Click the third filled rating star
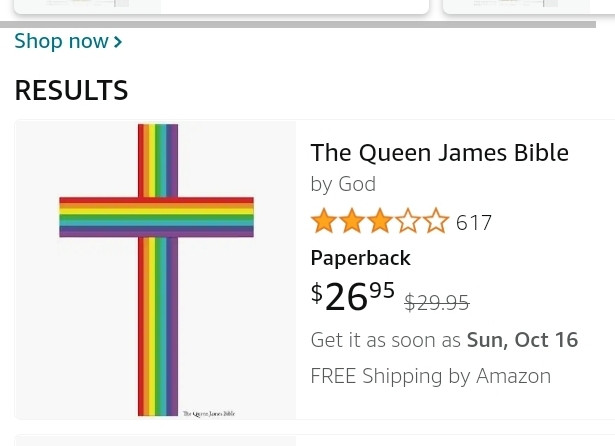Viewport: 615px width, 446px height. click(x=379, y=221)
